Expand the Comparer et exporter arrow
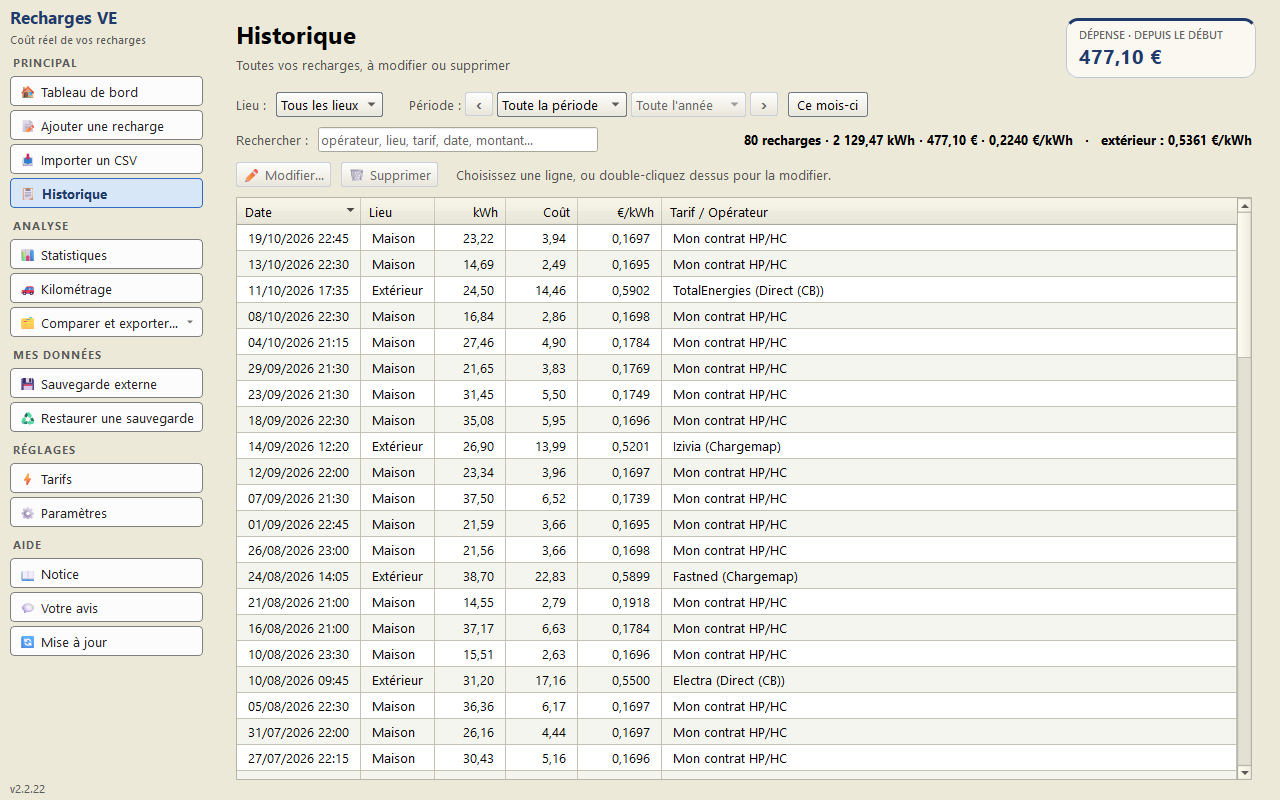Screen dimensions: 1280x800 190,322
